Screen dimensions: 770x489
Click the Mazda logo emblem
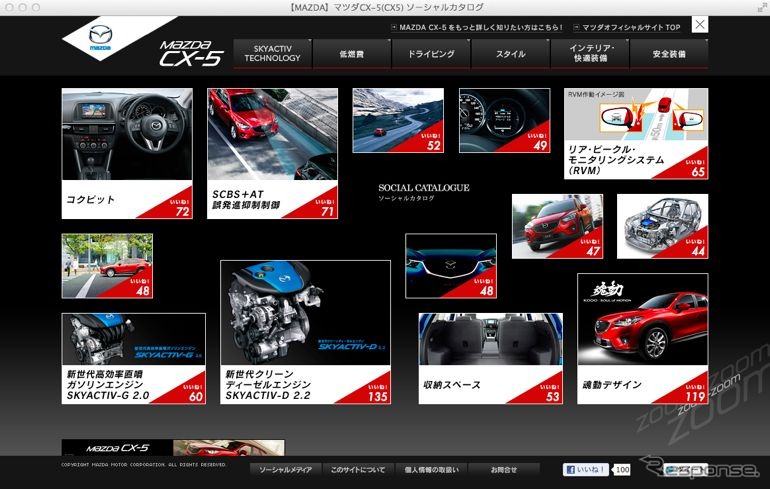click(x=100, y=37)
